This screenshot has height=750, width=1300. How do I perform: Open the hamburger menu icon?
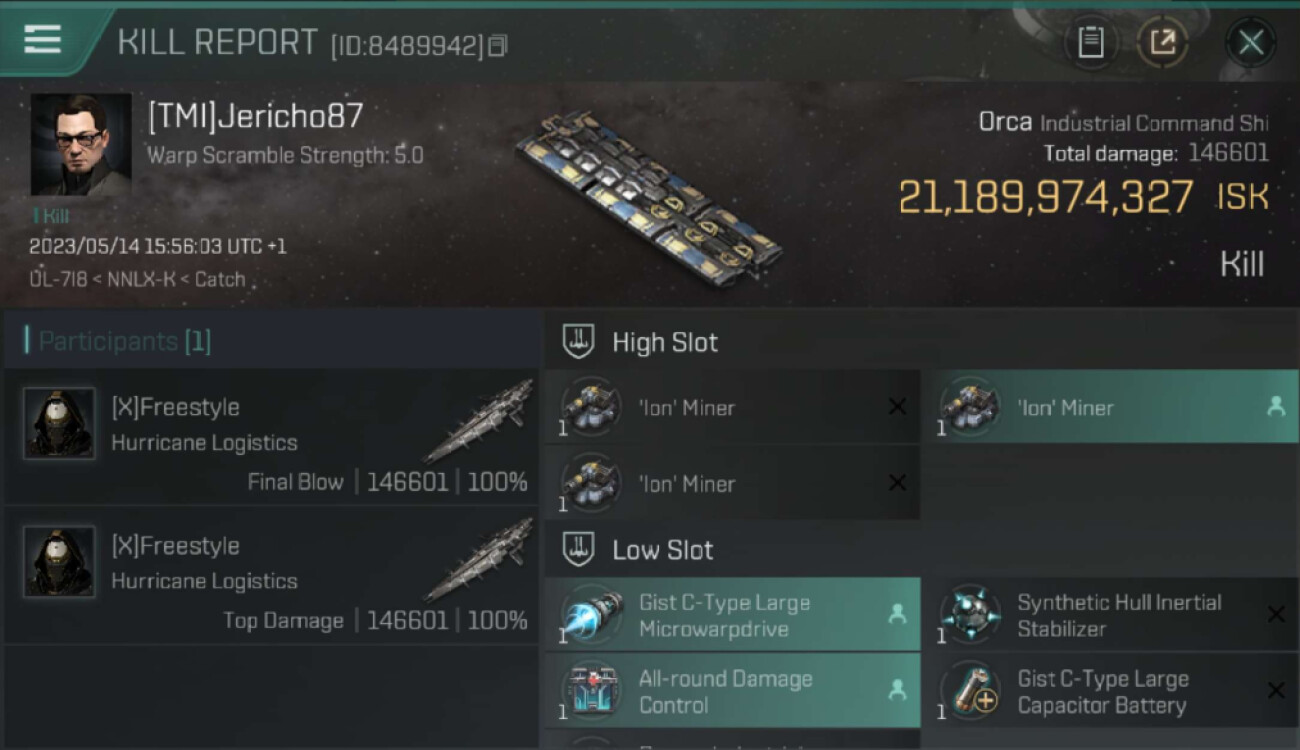(42, 40)
